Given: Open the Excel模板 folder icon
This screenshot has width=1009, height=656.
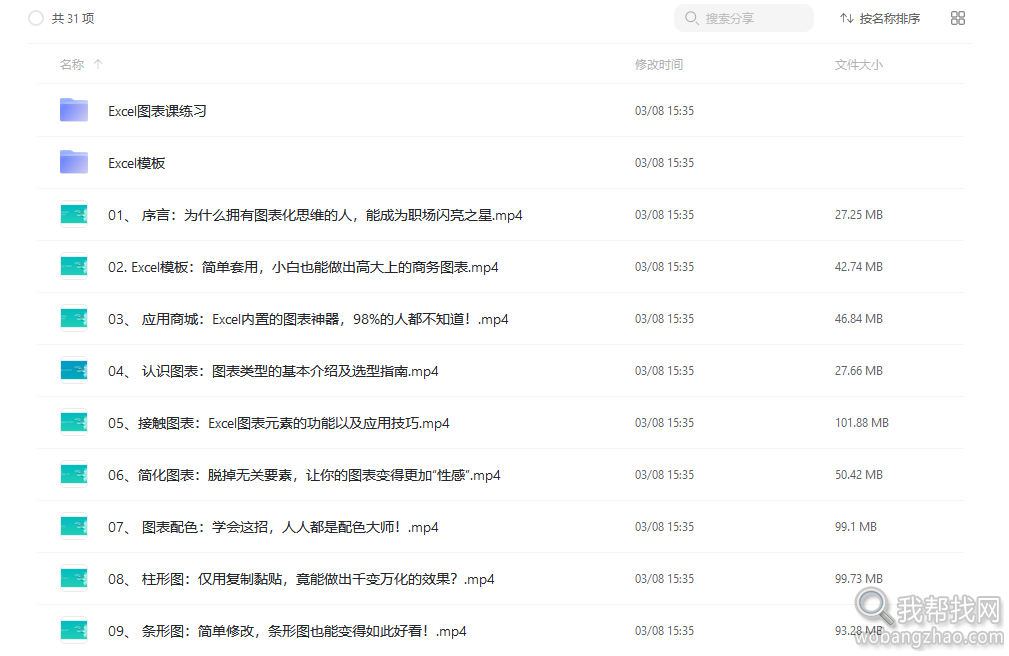Looking at the screenshot, I should pyautogui.click(x=74, y=162).
